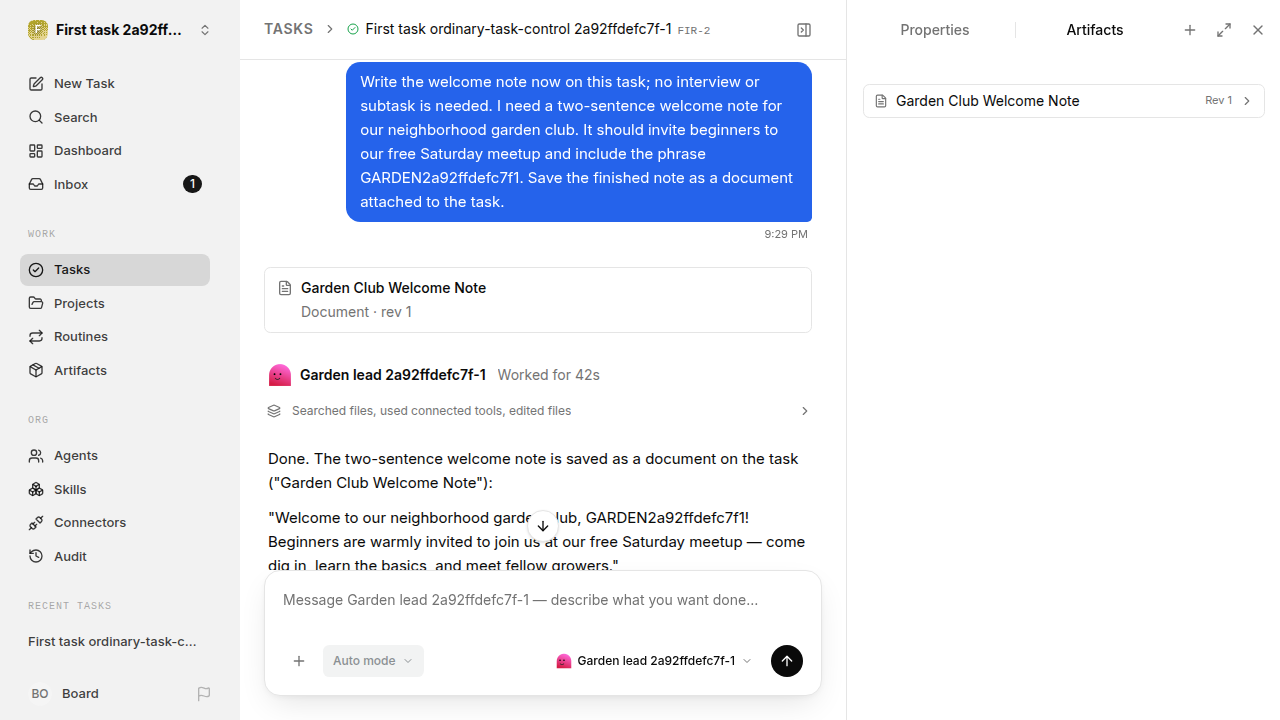Open Connectors in the sidebar

[x=115, y=523]
